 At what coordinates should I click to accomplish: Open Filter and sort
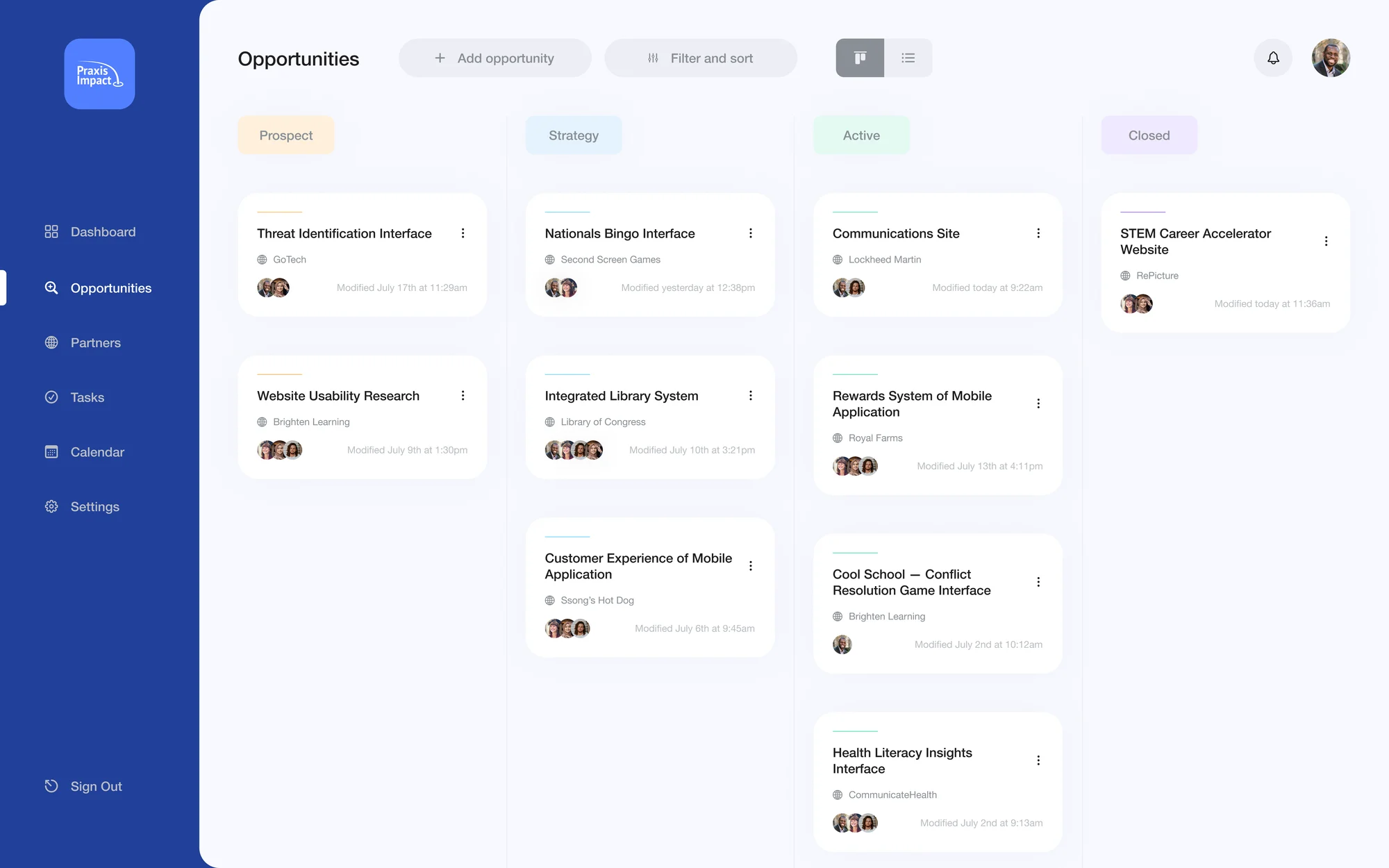[x=701, y=58]
